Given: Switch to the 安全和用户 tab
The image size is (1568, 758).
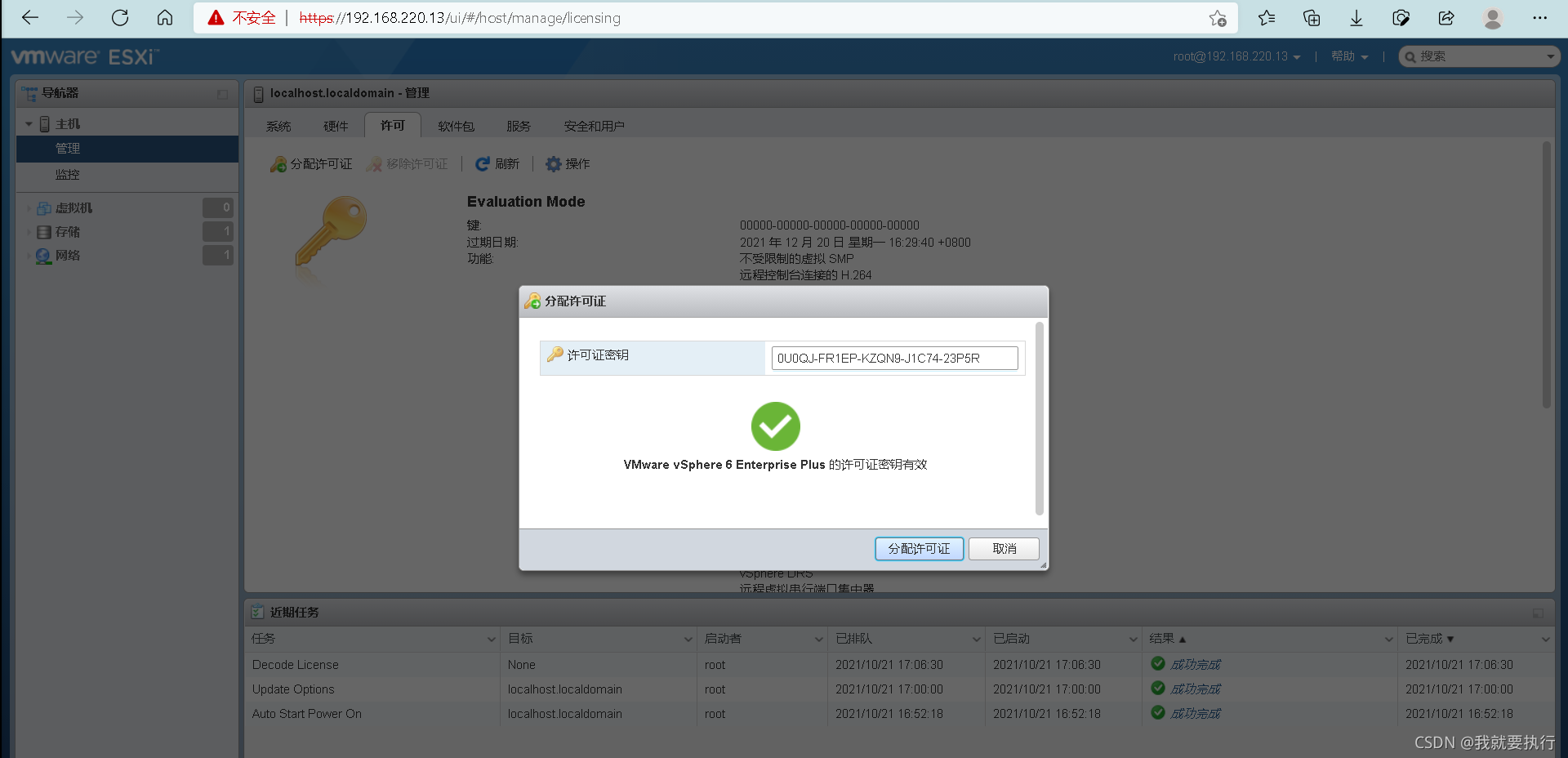Looking at the screenshot, I should pos(594,126).
